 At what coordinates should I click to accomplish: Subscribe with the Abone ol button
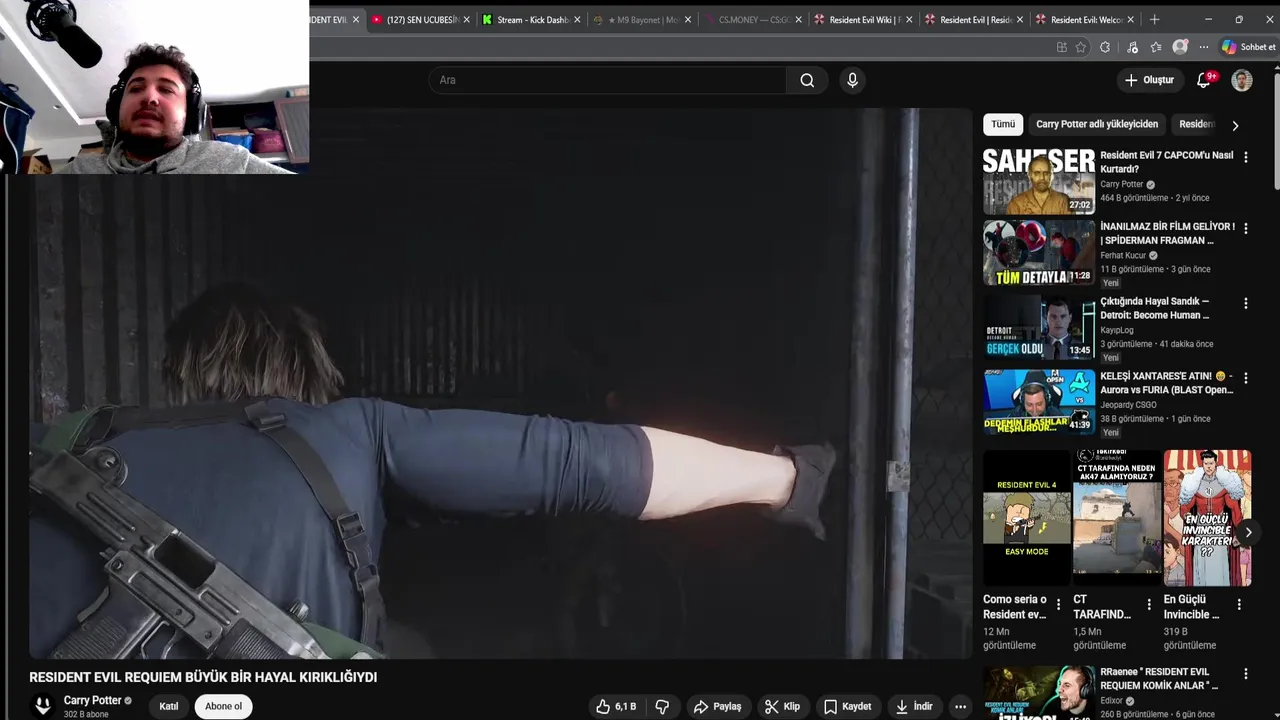[x=223, y=706]
